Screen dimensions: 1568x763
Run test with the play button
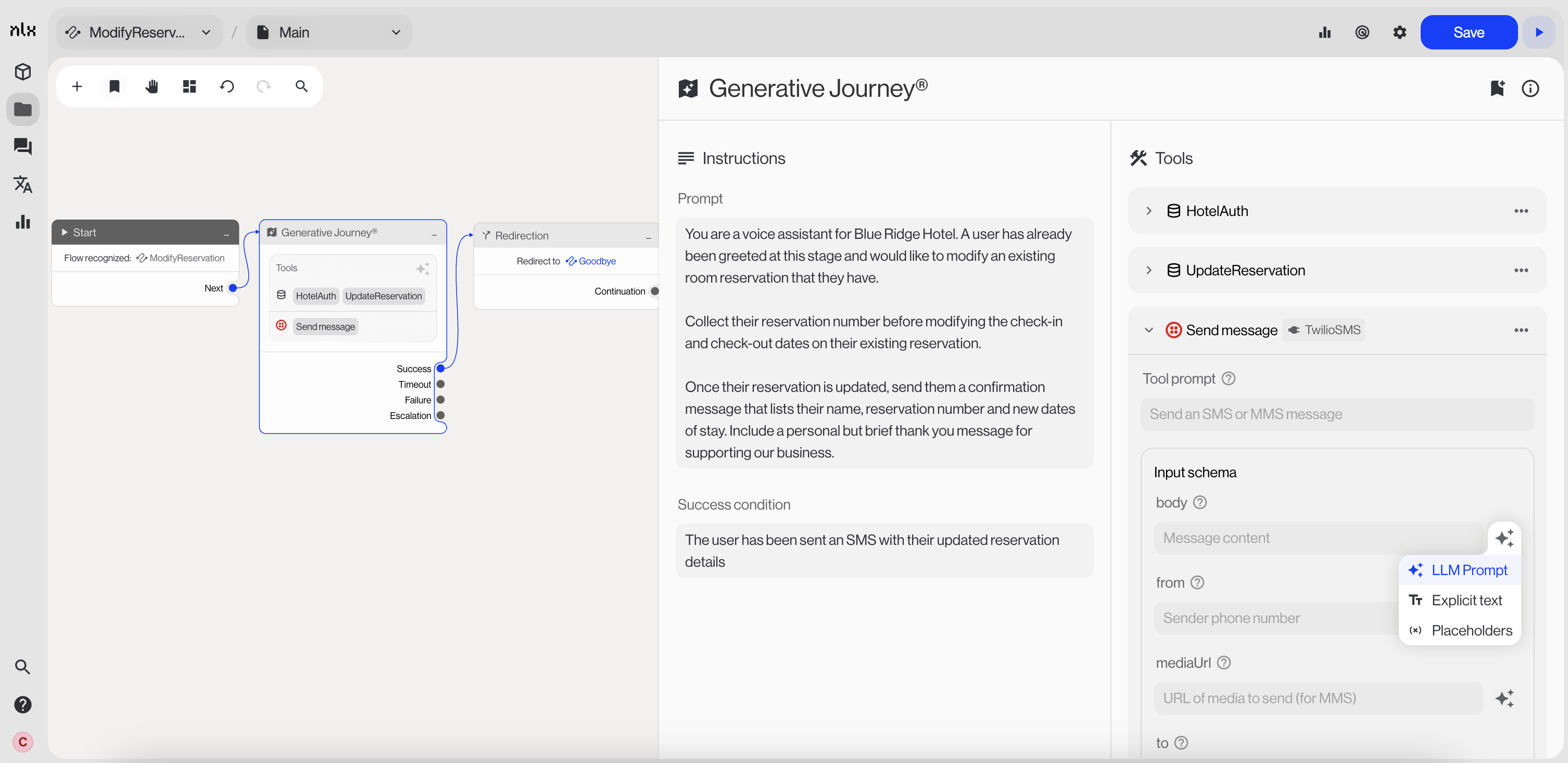click(1539, 32)
